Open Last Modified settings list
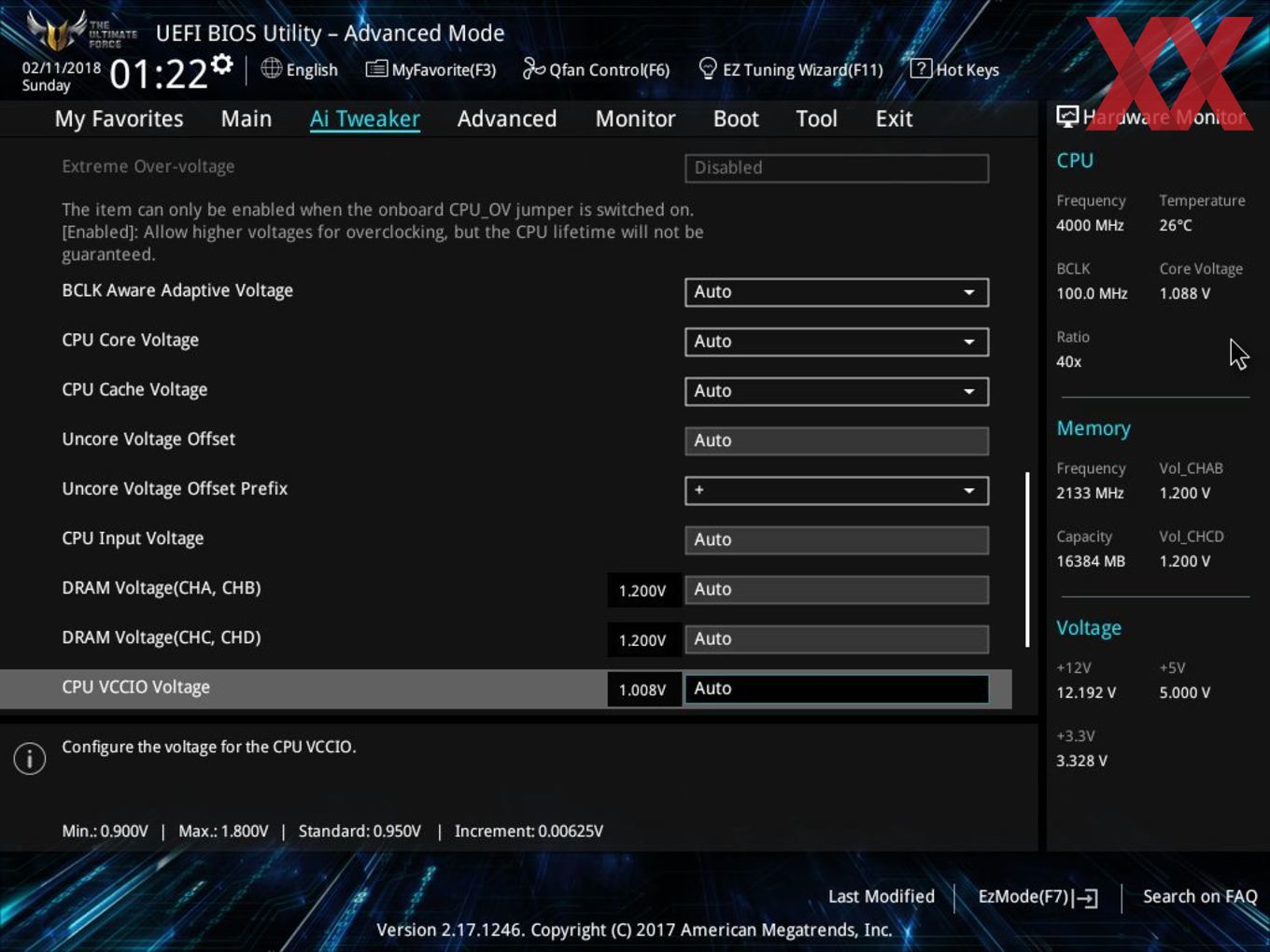The image size is (1270, 952). click(882, 896)
